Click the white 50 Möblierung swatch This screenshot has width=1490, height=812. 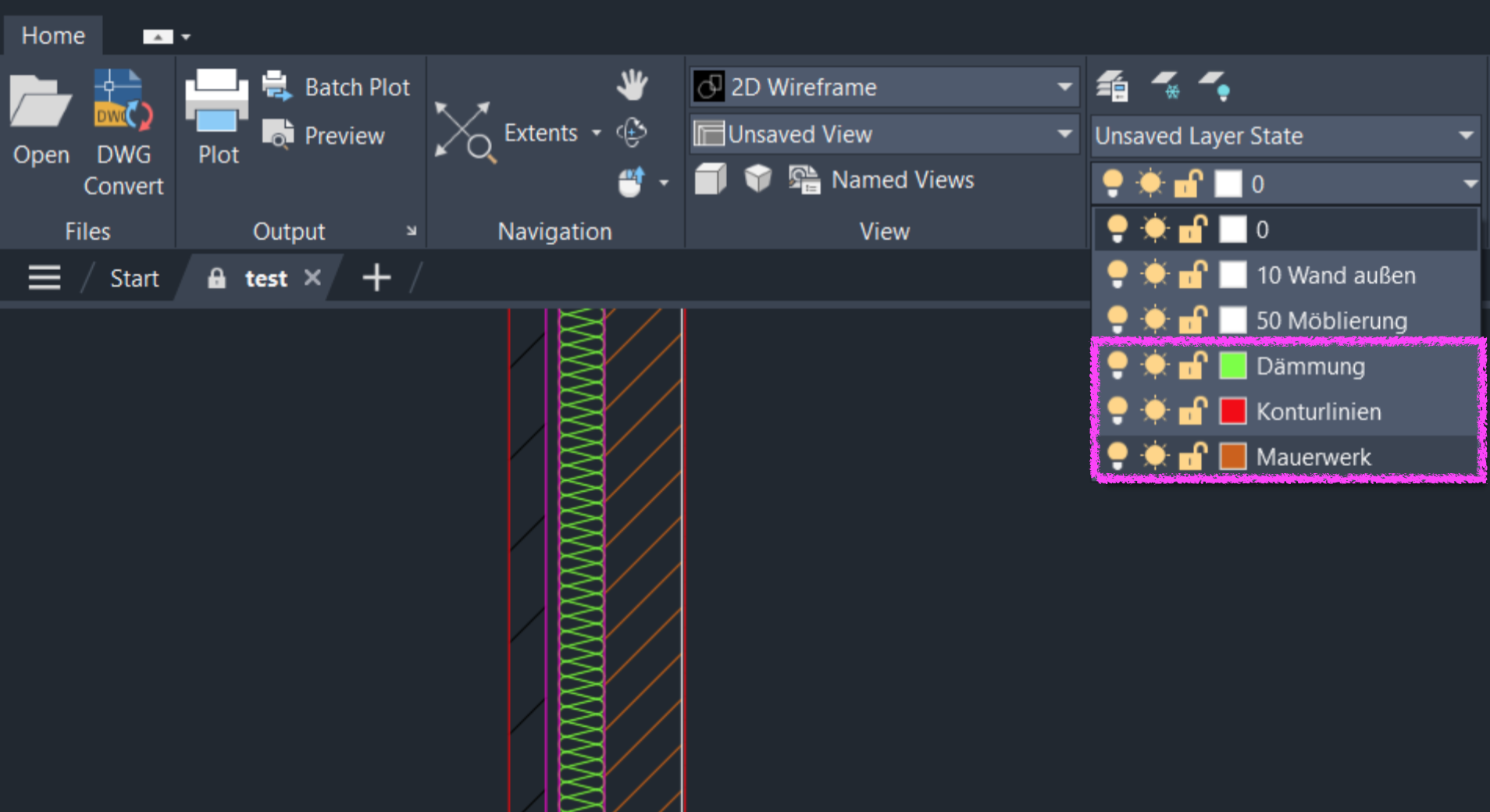point(1233,320)
